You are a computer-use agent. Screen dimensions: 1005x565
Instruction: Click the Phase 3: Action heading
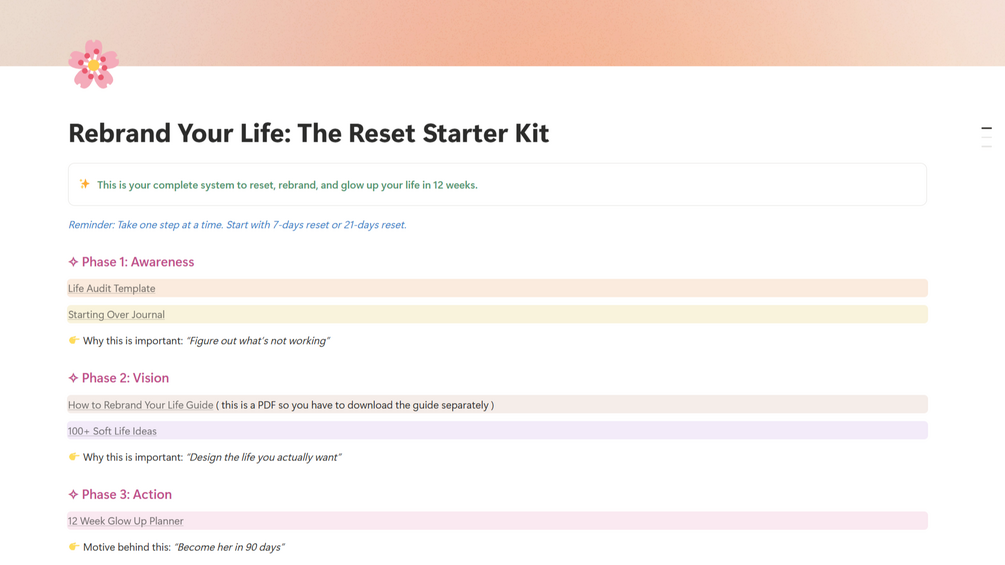pyautogui.click(x=120, y=495)
